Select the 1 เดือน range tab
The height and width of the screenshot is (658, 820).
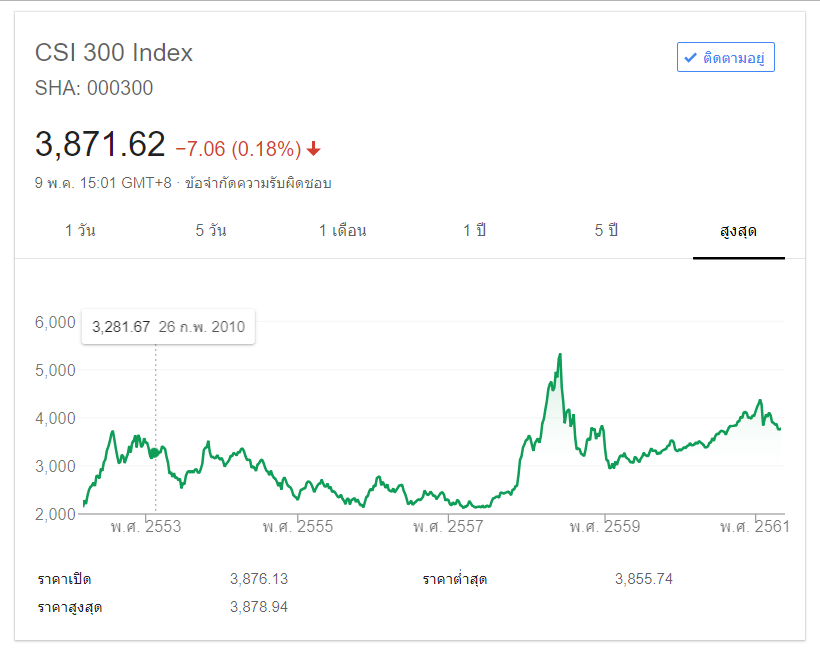click(343, 231)
